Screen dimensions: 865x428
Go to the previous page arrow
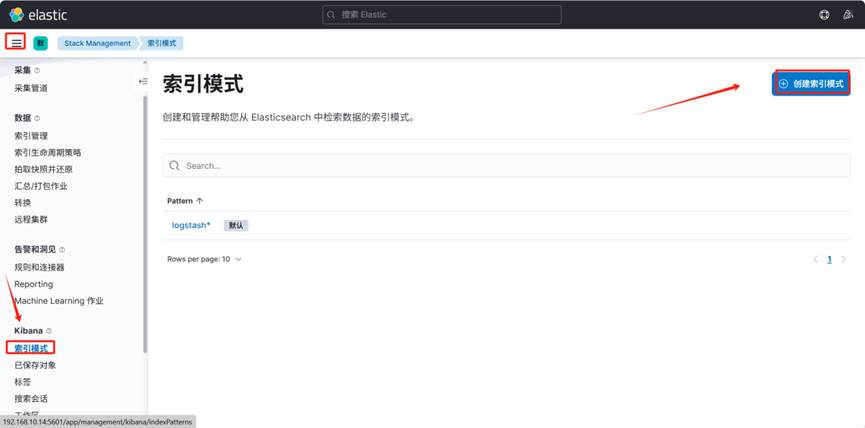click(x=815, y=259)
